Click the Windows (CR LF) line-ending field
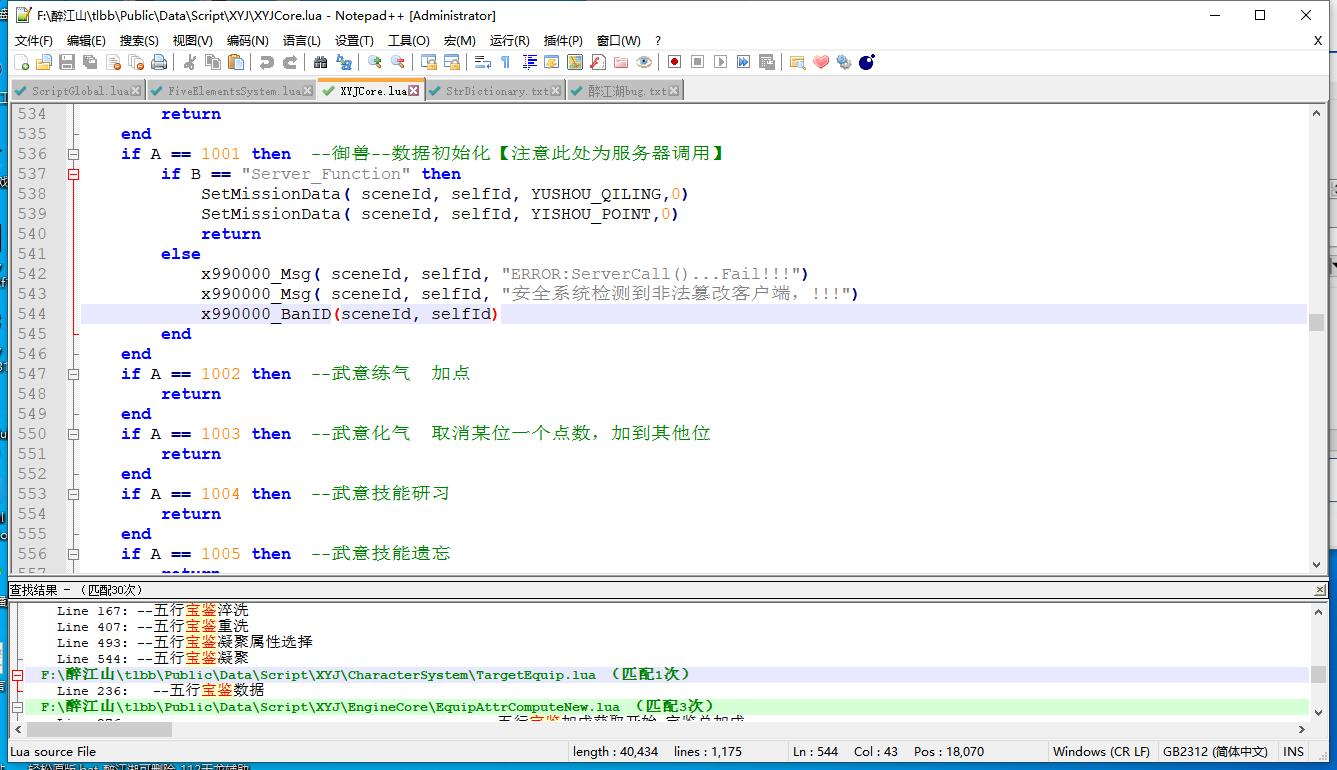This screenshot has width=1337, height=770. click(x=1101, y=751)
